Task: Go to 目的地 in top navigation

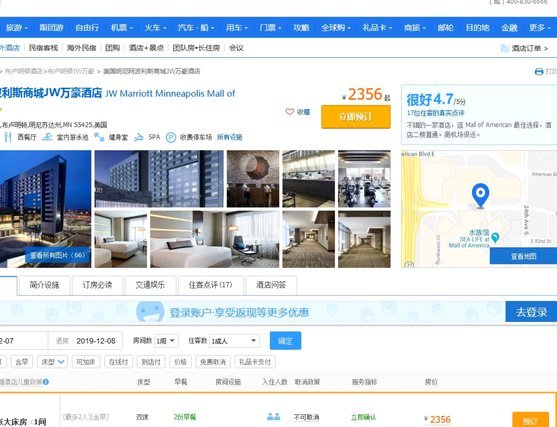Action: (x=477, y=28)
